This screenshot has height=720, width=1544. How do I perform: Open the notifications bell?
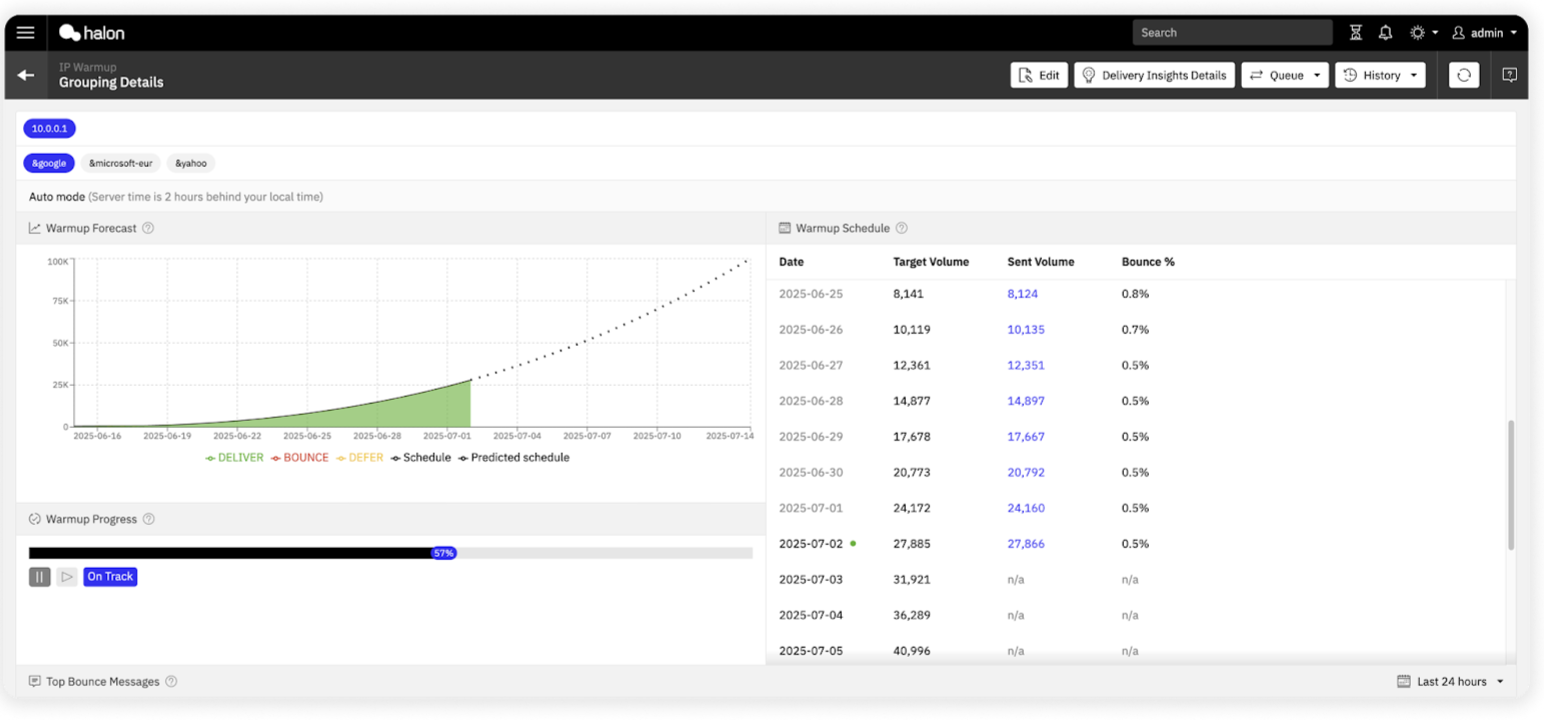pos(1385,33)
